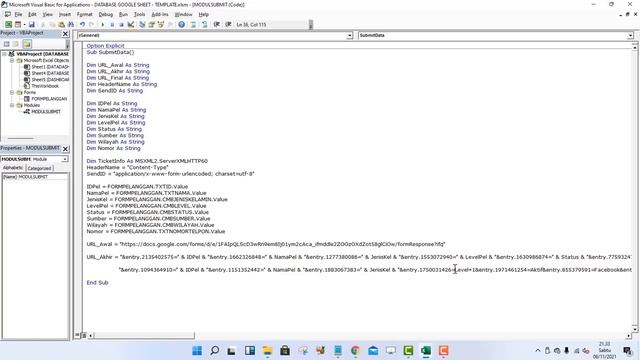Open Windows taskbar search
The height and width of the screenshot is (360, 640).
[214, 351]
